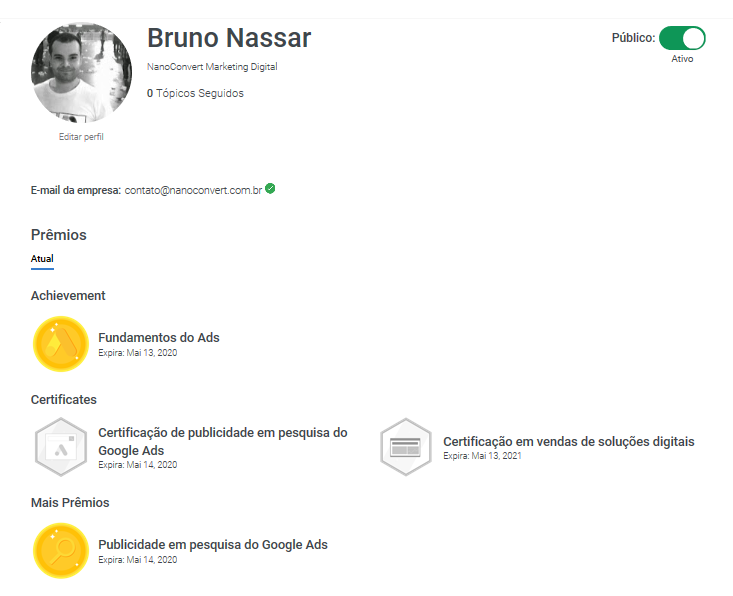
Task: Click the Bruno Nassar name heading
Action: (x=229, y=38)
